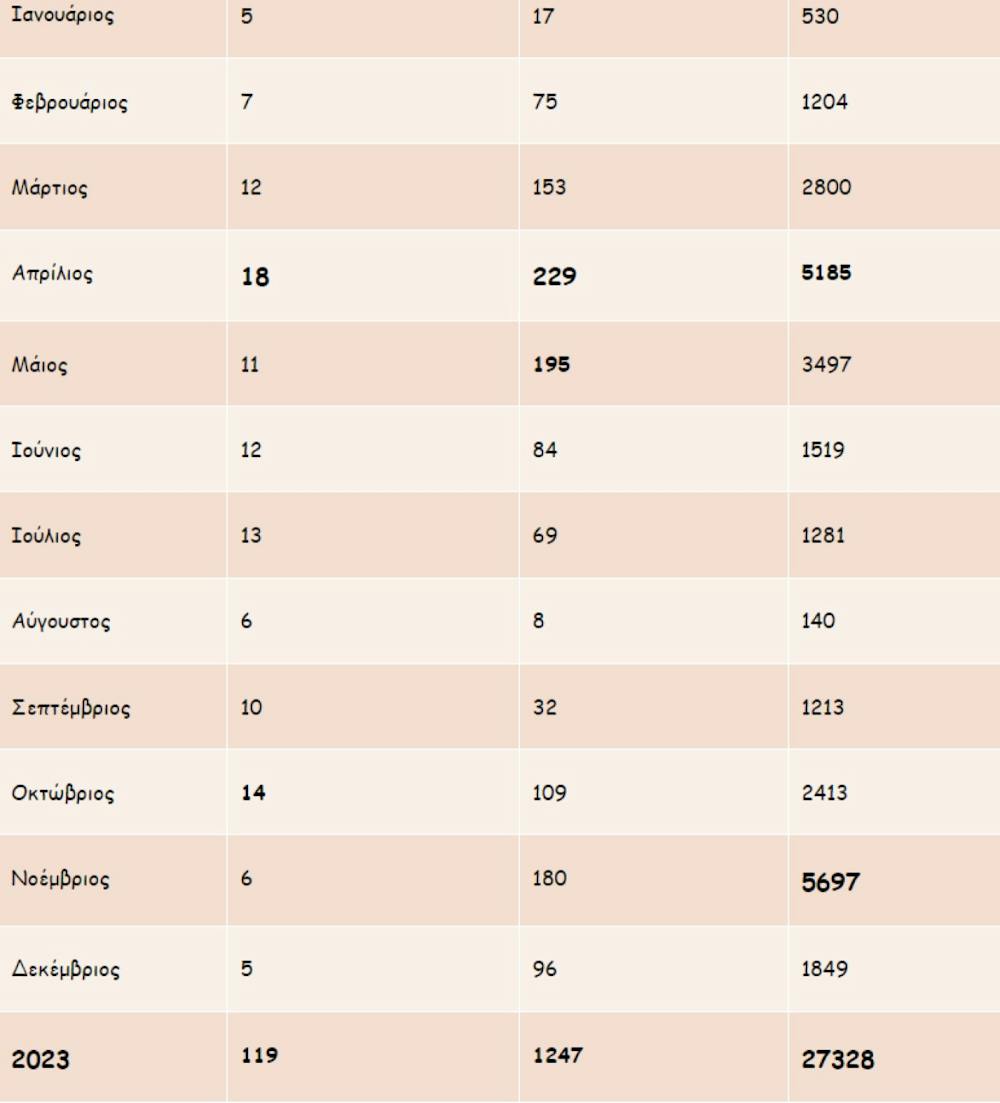Click the bold 5697 value for Νοέμβριος
Screen dimensions: 1000x1103
(830, 882)
